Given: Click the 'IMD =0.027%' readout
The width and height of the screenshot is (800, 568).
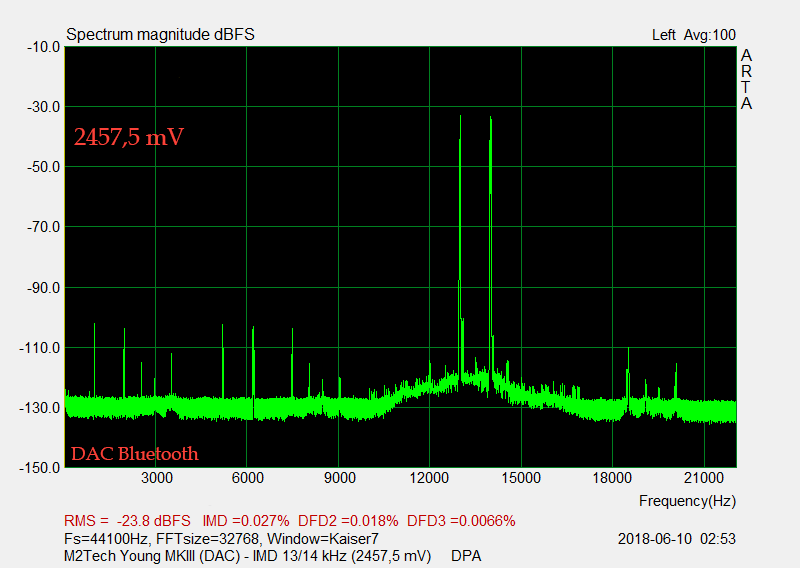Looking at the screenshot, I should (x=246, y=521).
